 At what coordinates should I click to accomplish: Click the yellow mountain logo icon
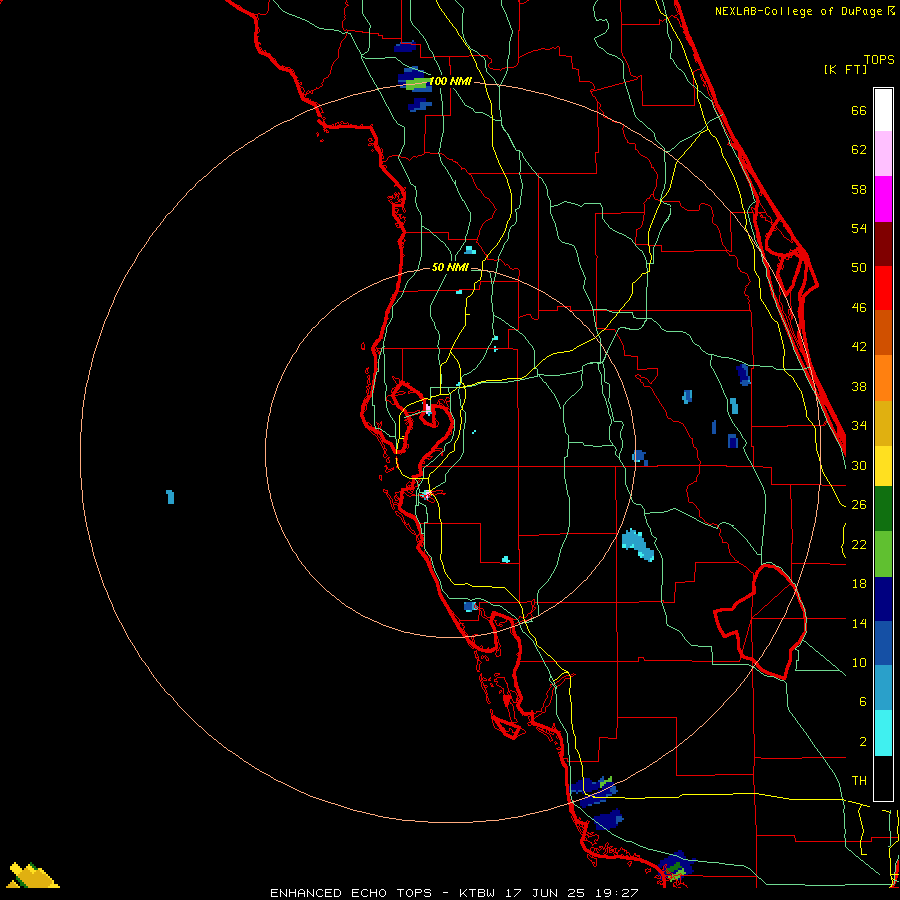[x=33, y=875]
